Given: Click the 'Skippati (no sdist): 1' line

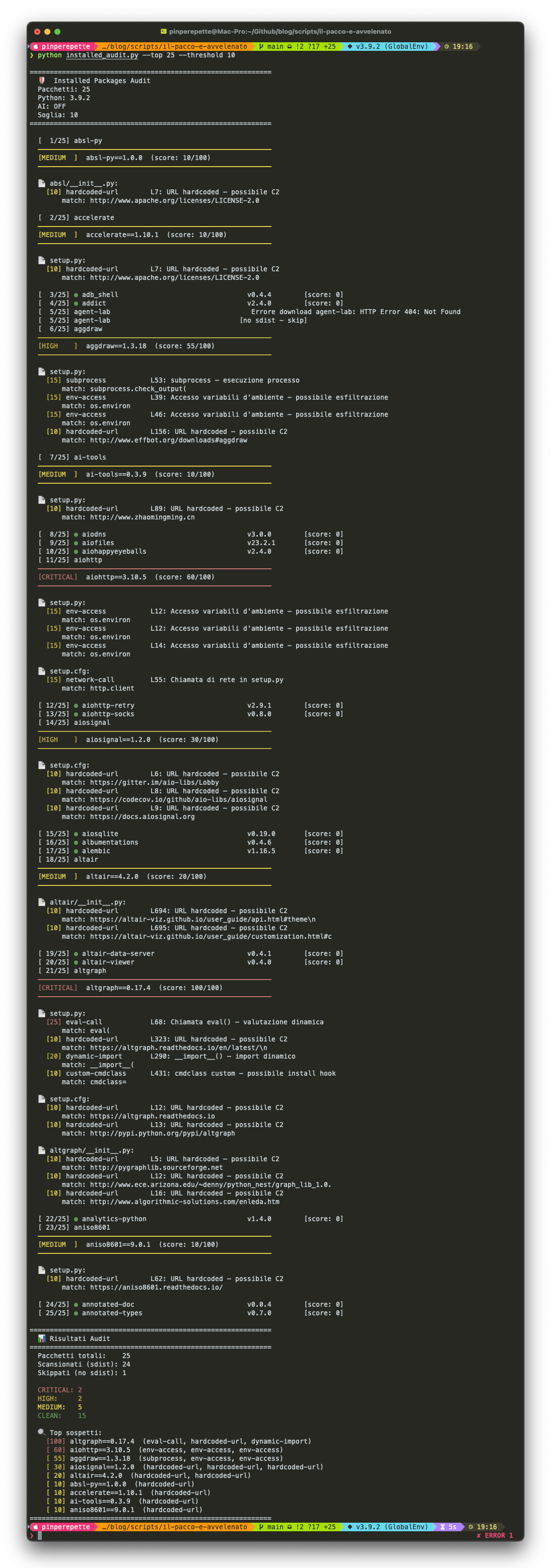Looking at the screenshot, I should coord(82,1373).
